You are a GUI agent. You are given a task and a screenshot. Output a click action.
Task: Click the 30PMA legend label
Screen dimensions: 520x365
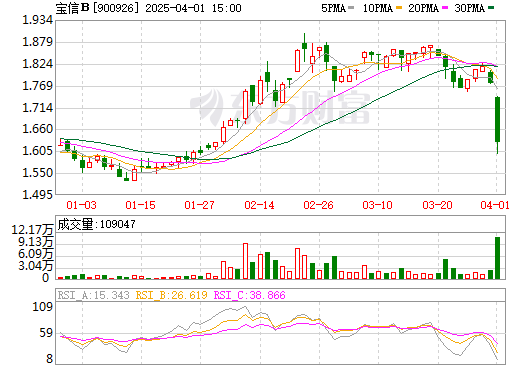point(469,8)
